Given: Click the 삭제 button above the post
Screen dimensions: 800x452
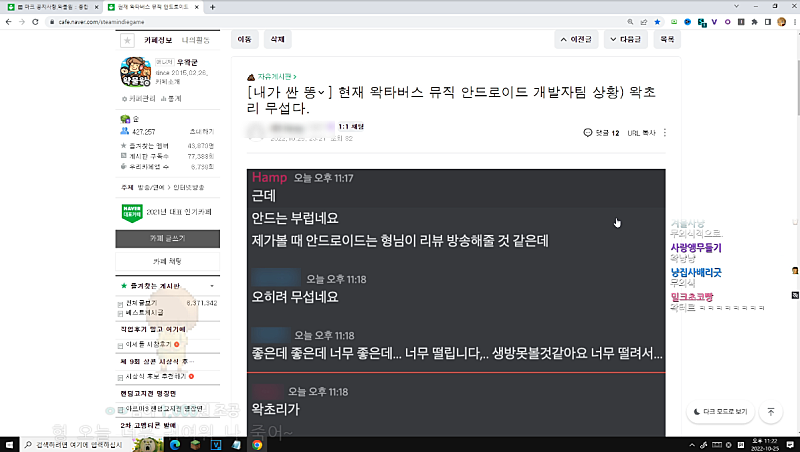Looking at the screenshot, I should point(278,39).
